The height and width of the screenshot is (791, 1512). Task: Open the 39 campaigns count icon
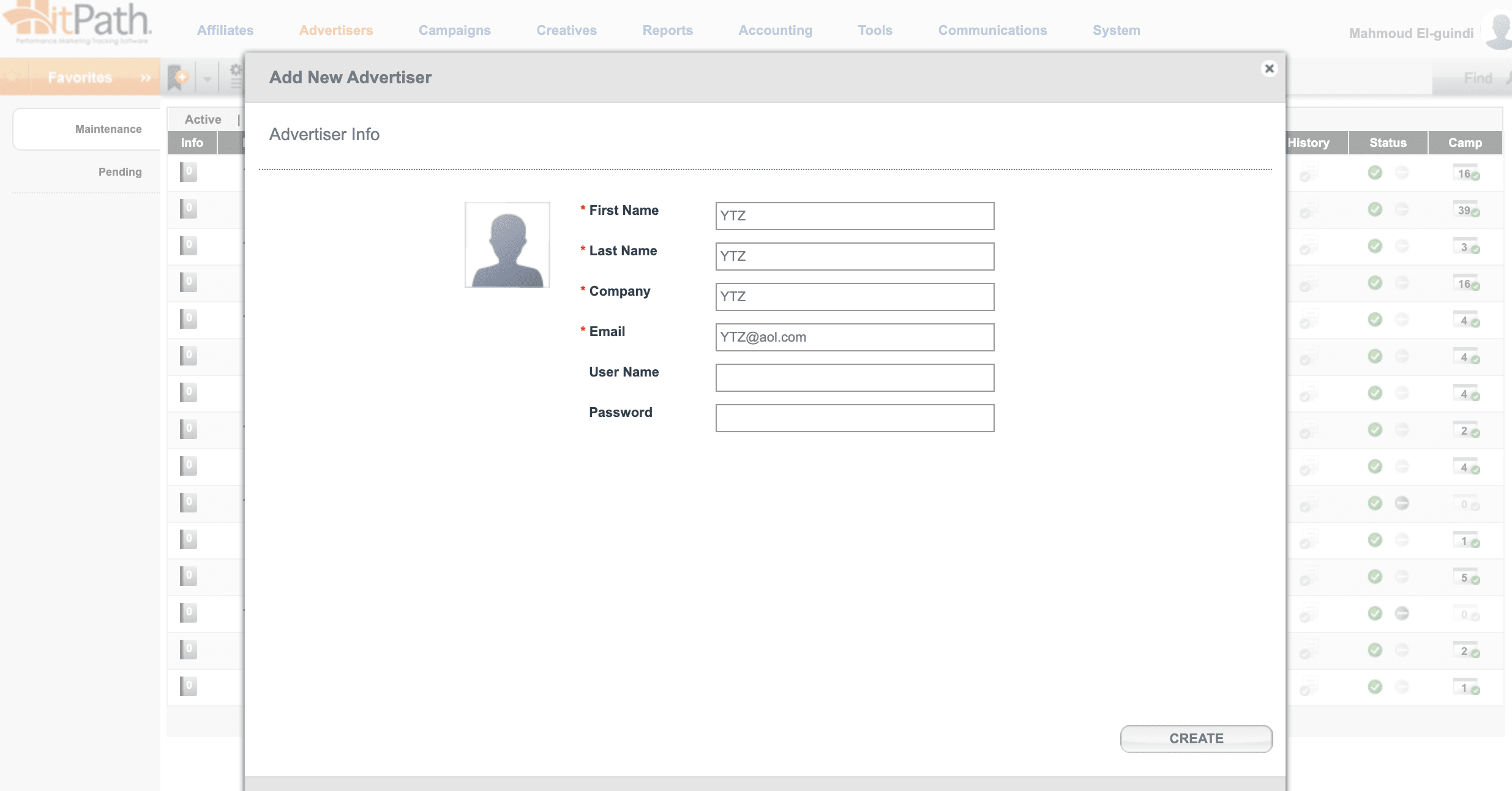tap(1465, 210)
